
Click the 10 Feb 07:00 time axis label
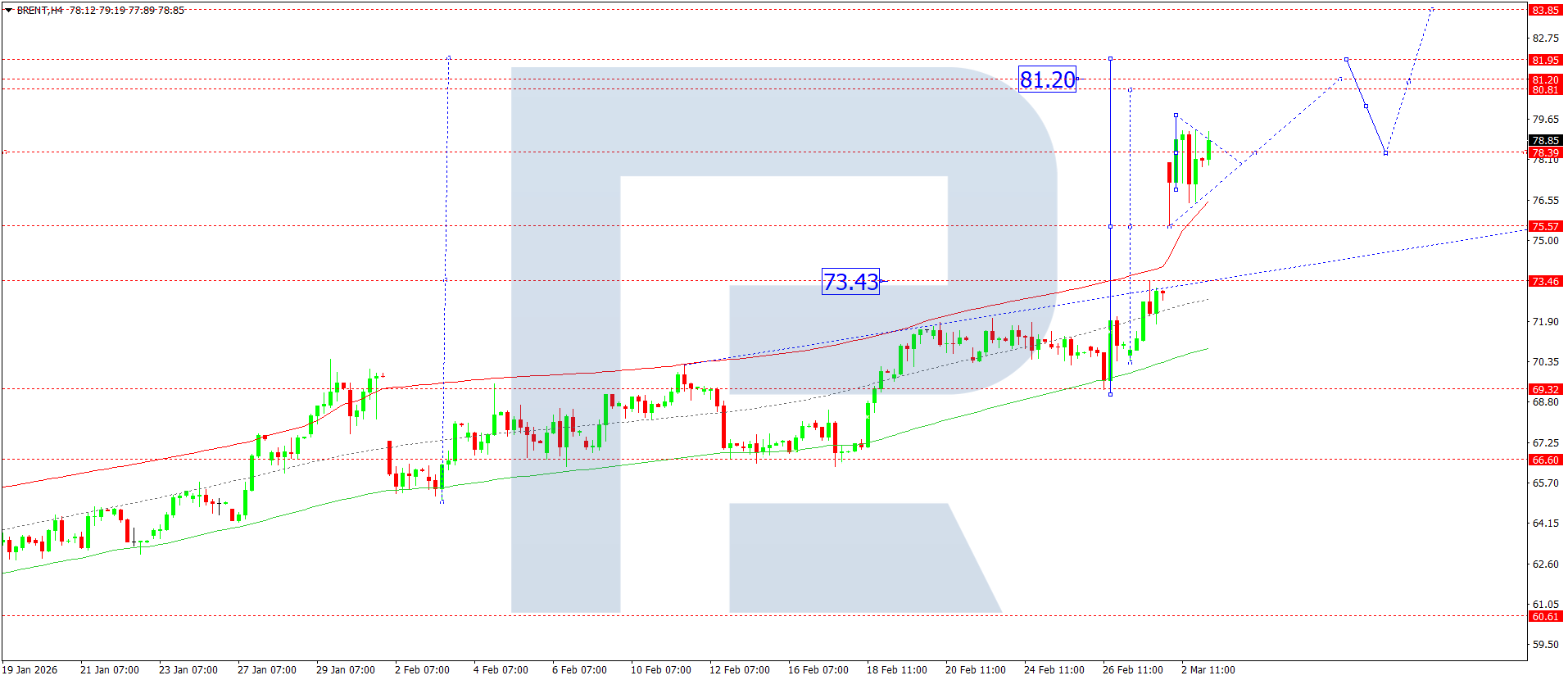[x=660, y=670]
